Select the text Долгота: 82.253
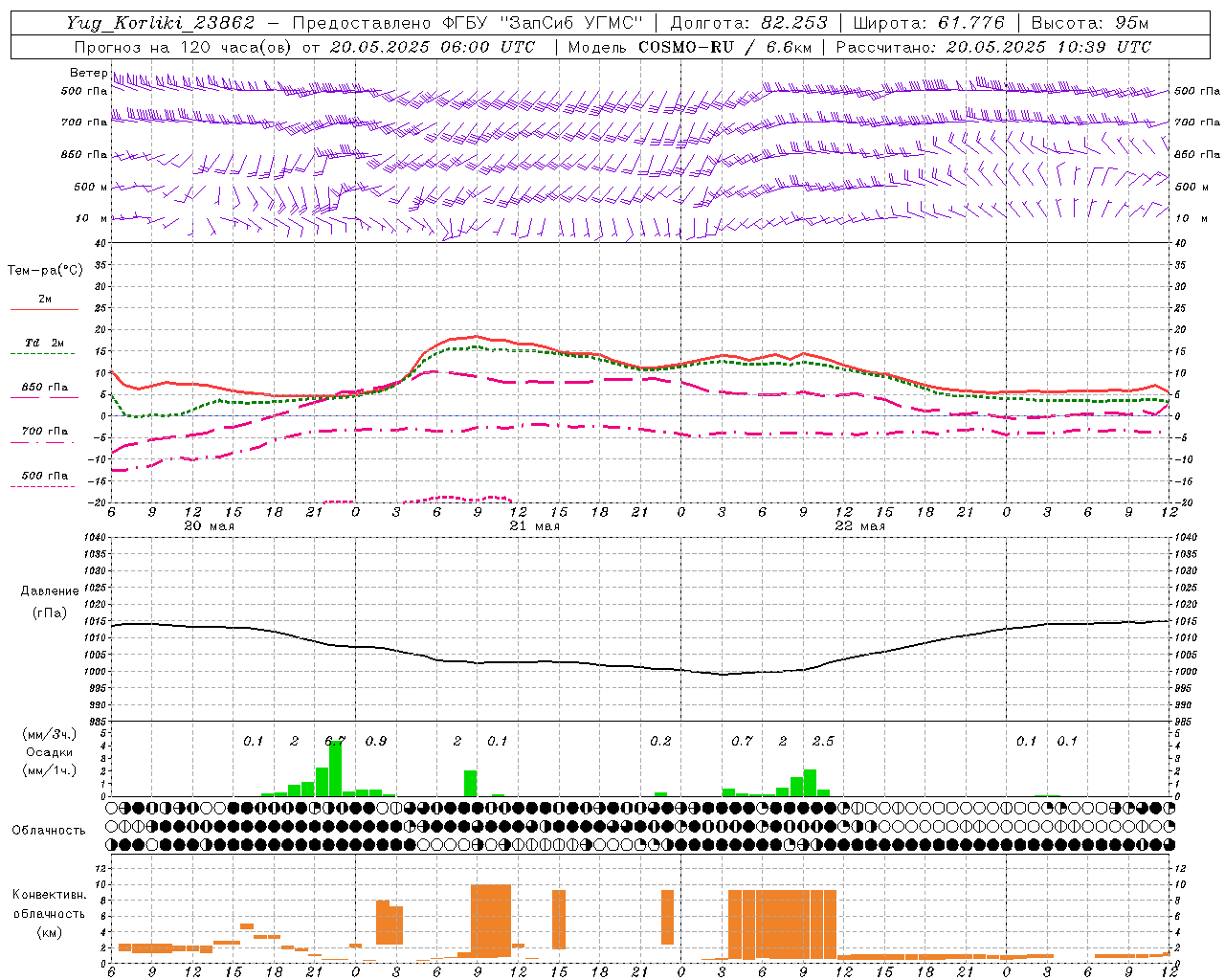 click(750, 23)
